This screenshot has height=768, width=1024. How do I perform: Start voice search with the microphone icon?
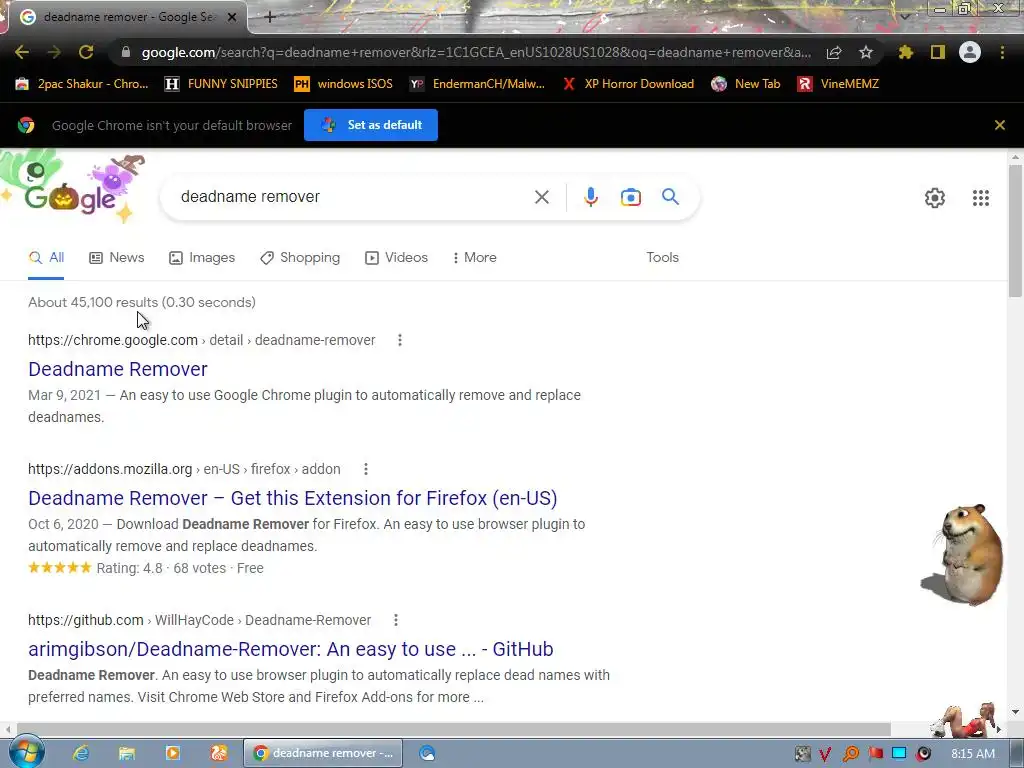pos(591,197)
